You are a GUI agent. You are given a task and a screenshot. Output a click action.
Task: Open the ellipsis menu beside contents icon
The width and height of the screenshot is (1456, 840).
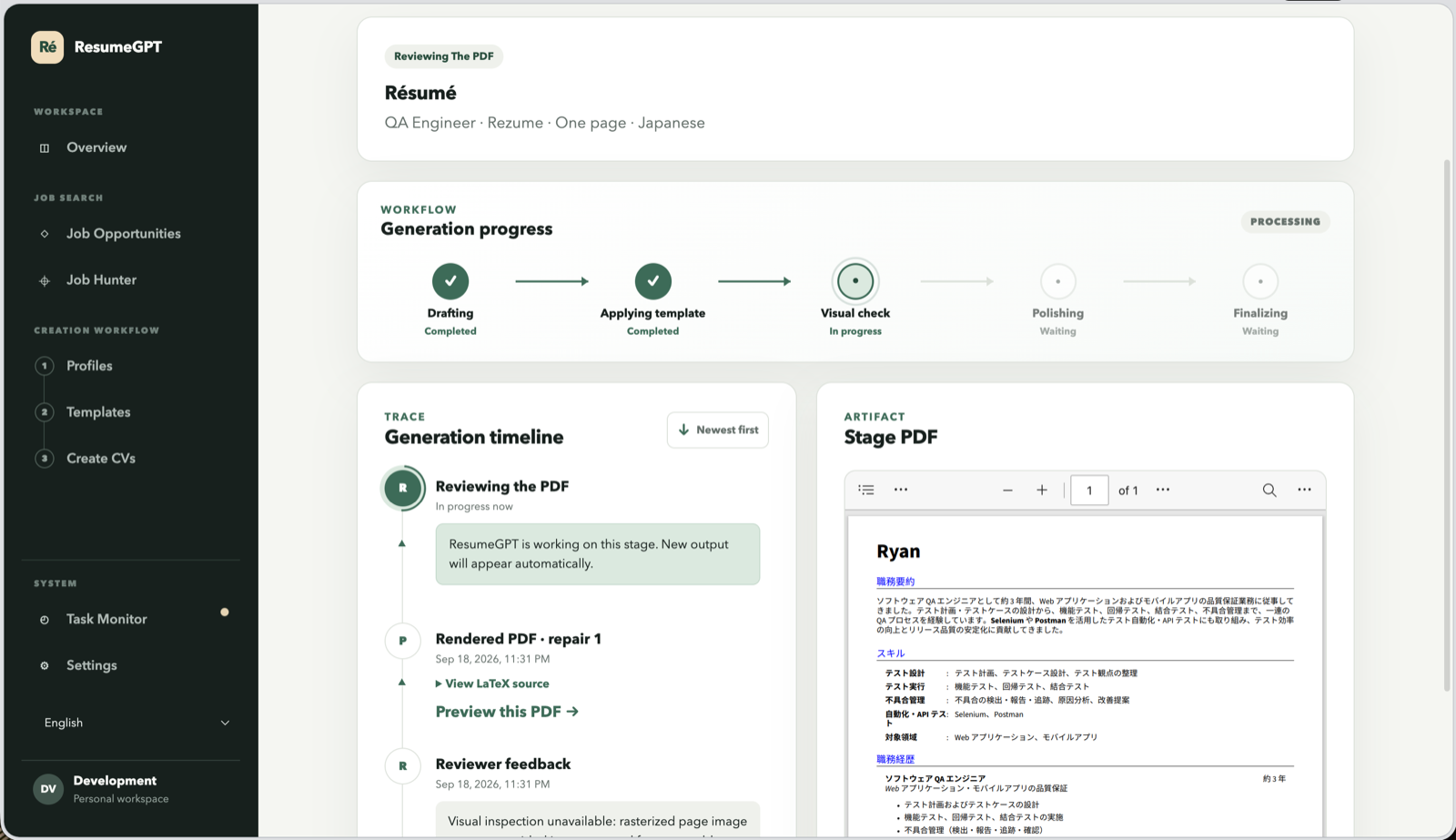(x=901, y=490)
